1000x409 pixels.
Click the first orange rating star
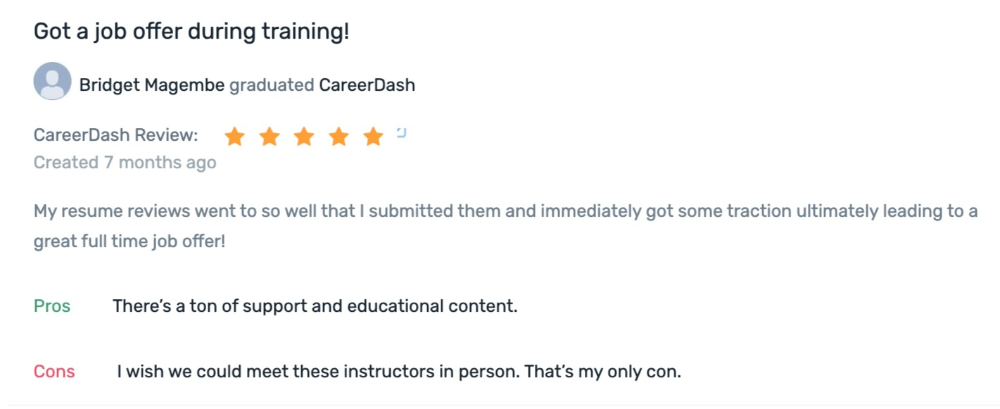click(235, 136)
